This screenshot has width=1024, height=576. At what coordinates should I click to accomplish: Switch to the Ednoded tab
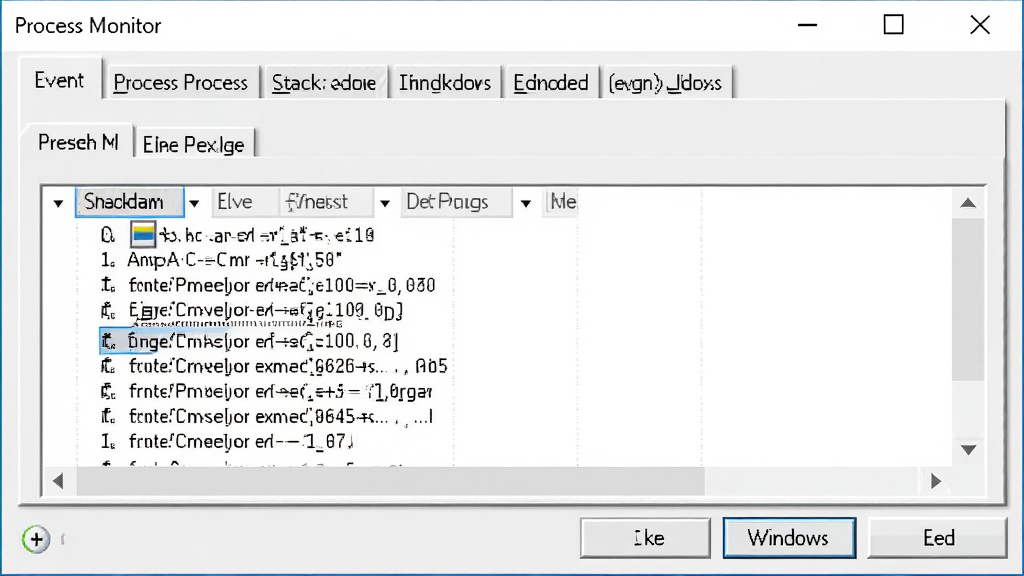551,83
